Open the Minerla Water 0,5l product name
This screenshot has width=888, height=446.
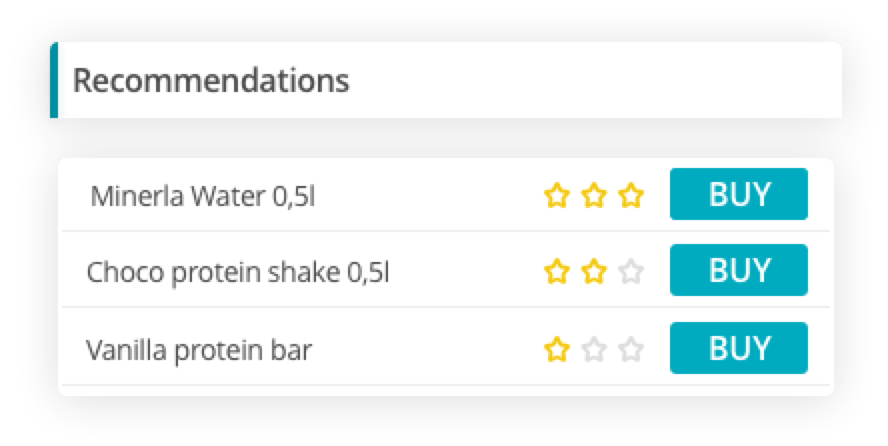(203, 196)
